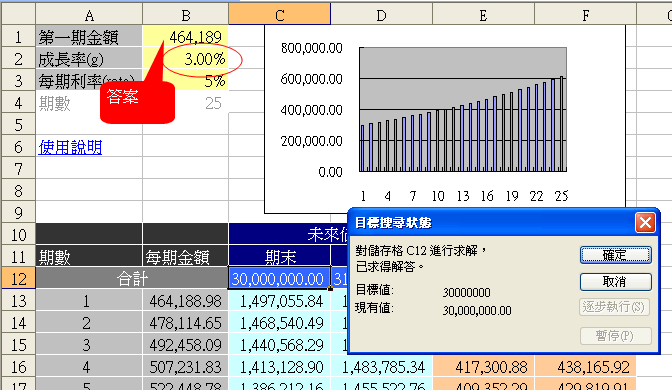This screenshot has height=390, width=672.
Task: Click the 每期金額 header cell
Action: point(186,256)
